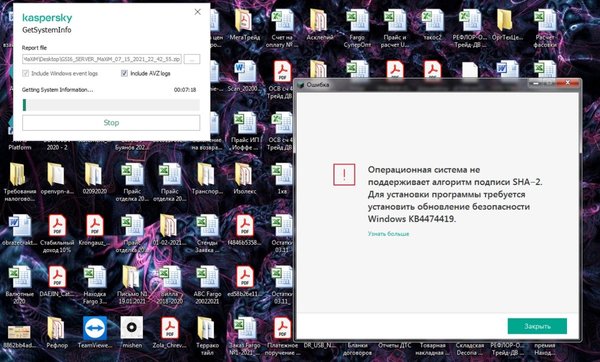Image resolution: width=600 pixels, height=362 pixels.
Task: Open the ed58b26e11... PDF file
Action: point(245,277)
